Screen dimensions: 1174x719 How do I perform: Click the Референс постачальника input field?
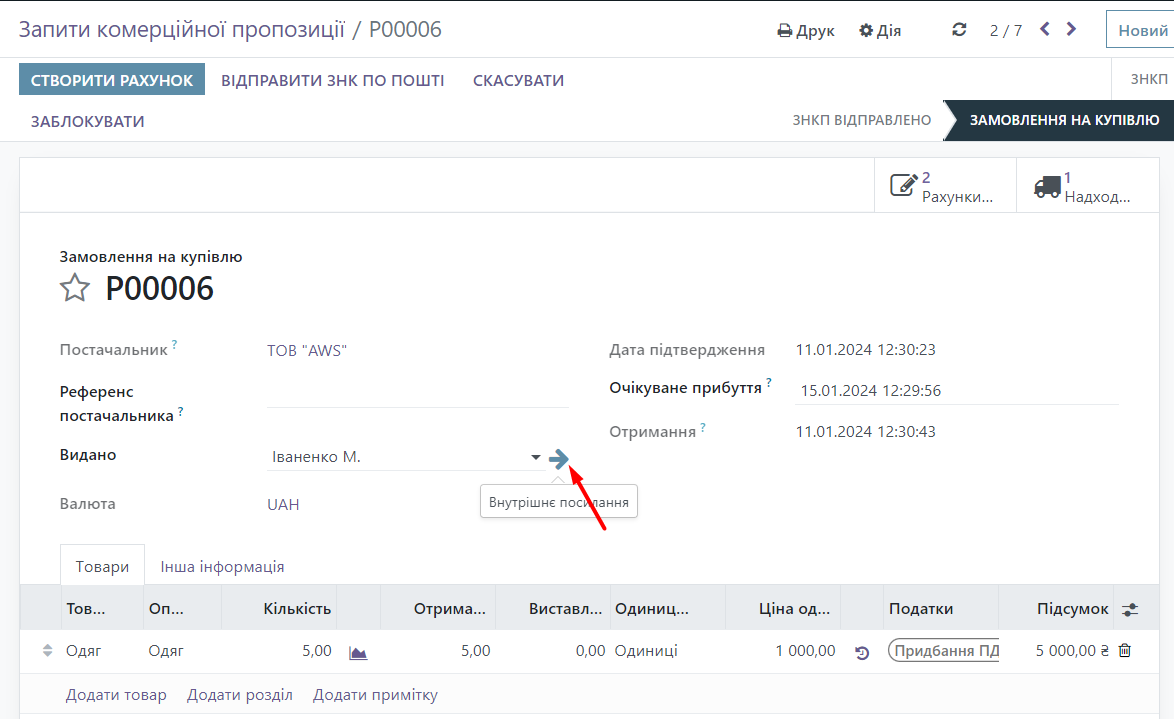point(417,393)
